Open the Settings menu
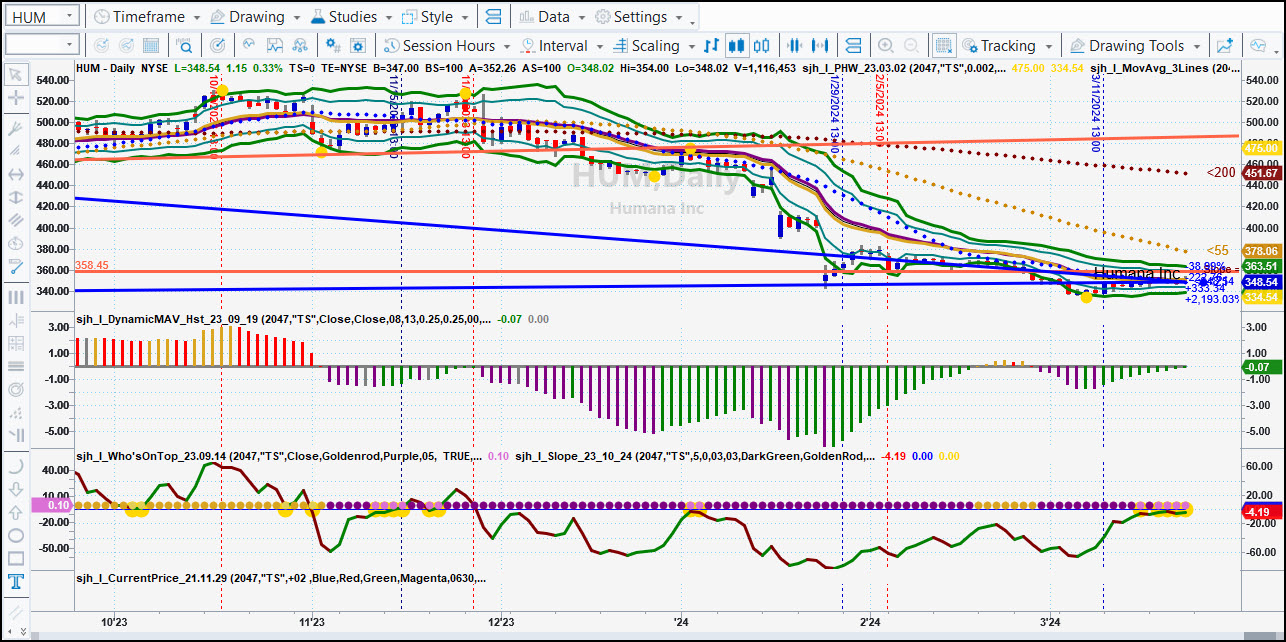The image size is (1286, 642). [x=640, y=17]
